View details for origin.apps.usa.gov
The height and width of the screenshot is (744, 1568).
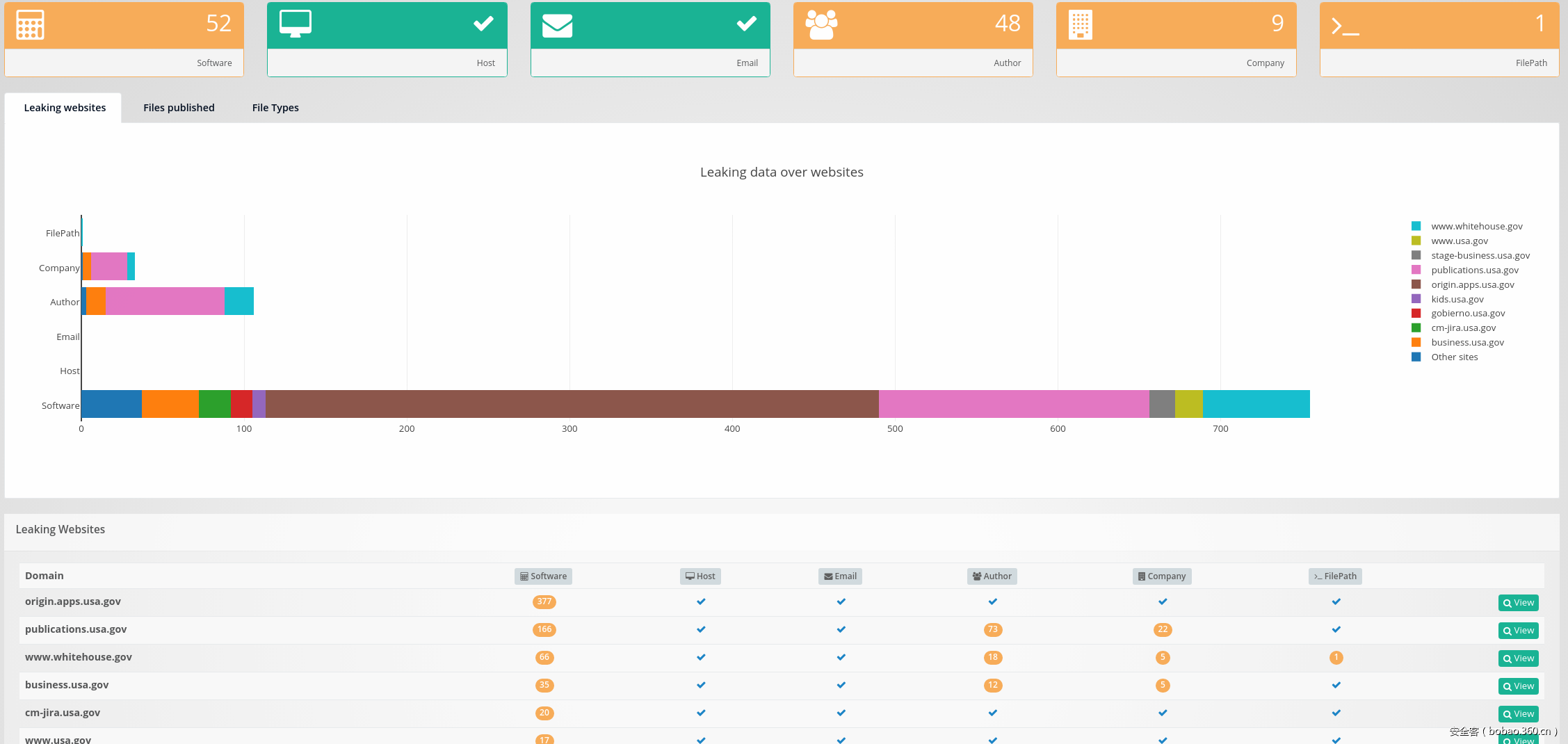coord(1518,603)
